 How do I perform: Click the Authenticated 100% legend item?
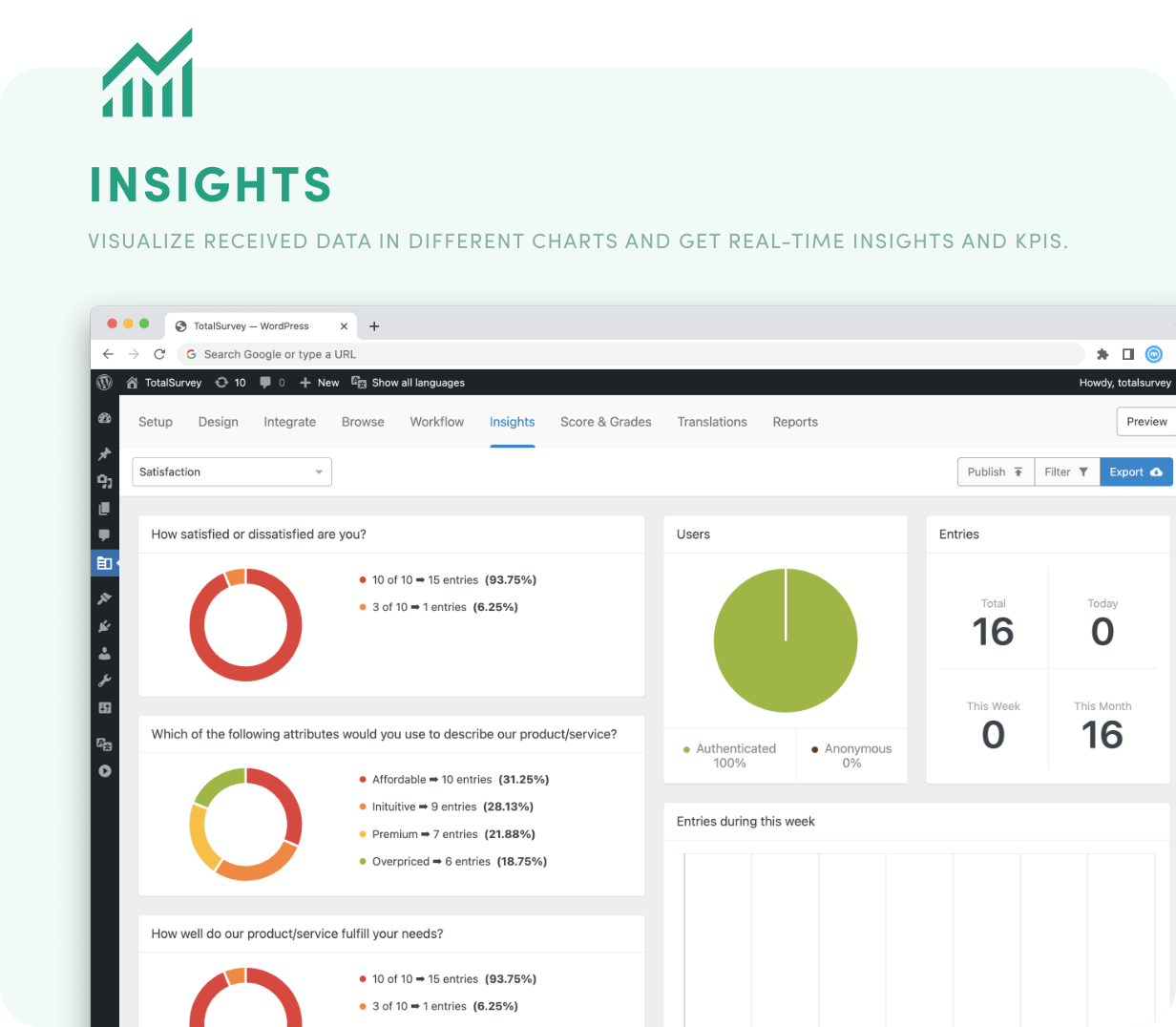tap(730, 756)
